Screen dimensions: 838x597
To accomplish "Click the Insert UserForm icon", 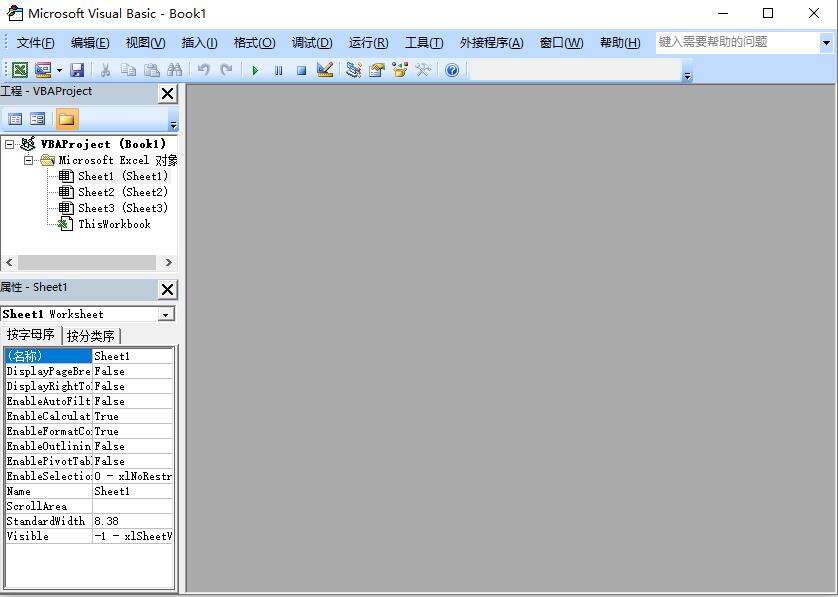I will pos(43,70).
